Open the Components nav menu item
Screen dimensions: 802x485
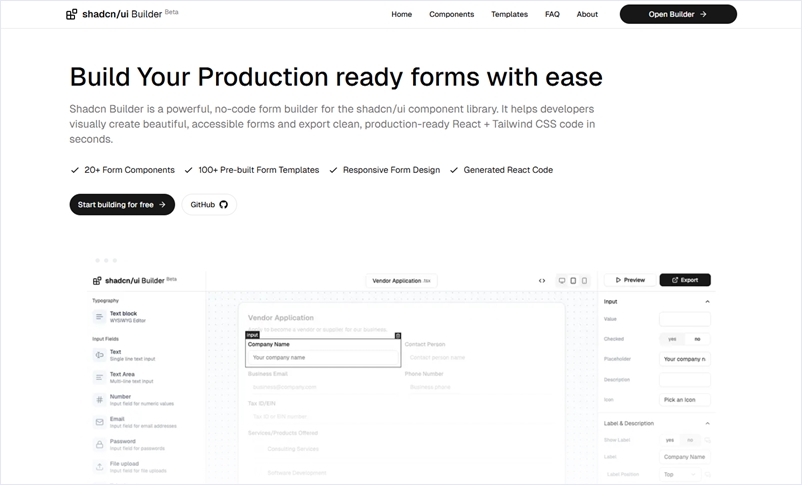point(451,14)
